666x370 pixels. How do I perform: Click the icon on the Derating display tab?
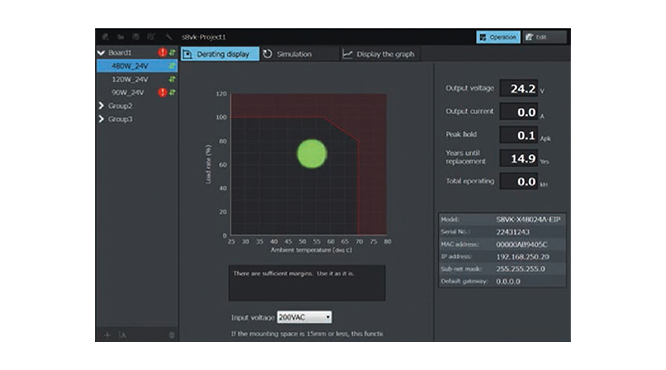point(188,54)
